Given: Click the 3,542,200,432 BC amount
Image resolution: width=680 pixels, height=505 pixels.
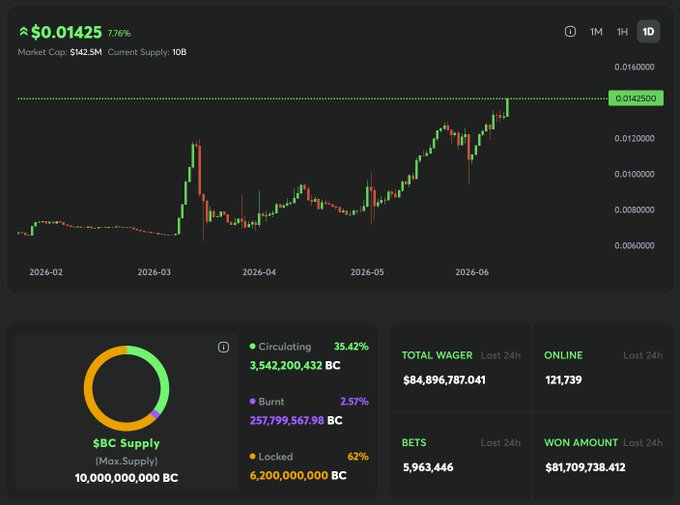Looking at the screenshot, I should pos(295,365).
